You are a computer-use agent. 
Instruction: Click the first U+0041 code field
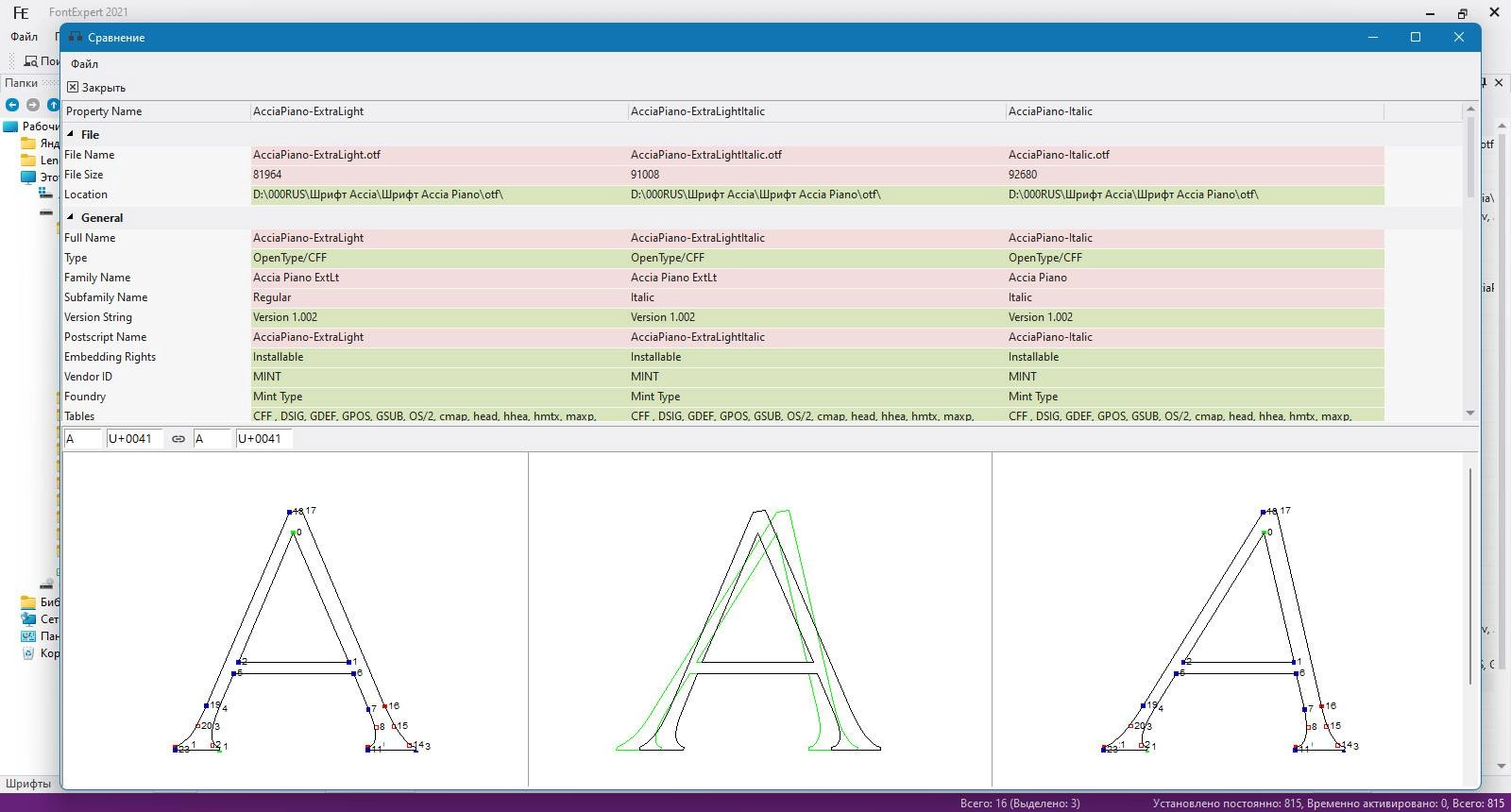point(134,439)
